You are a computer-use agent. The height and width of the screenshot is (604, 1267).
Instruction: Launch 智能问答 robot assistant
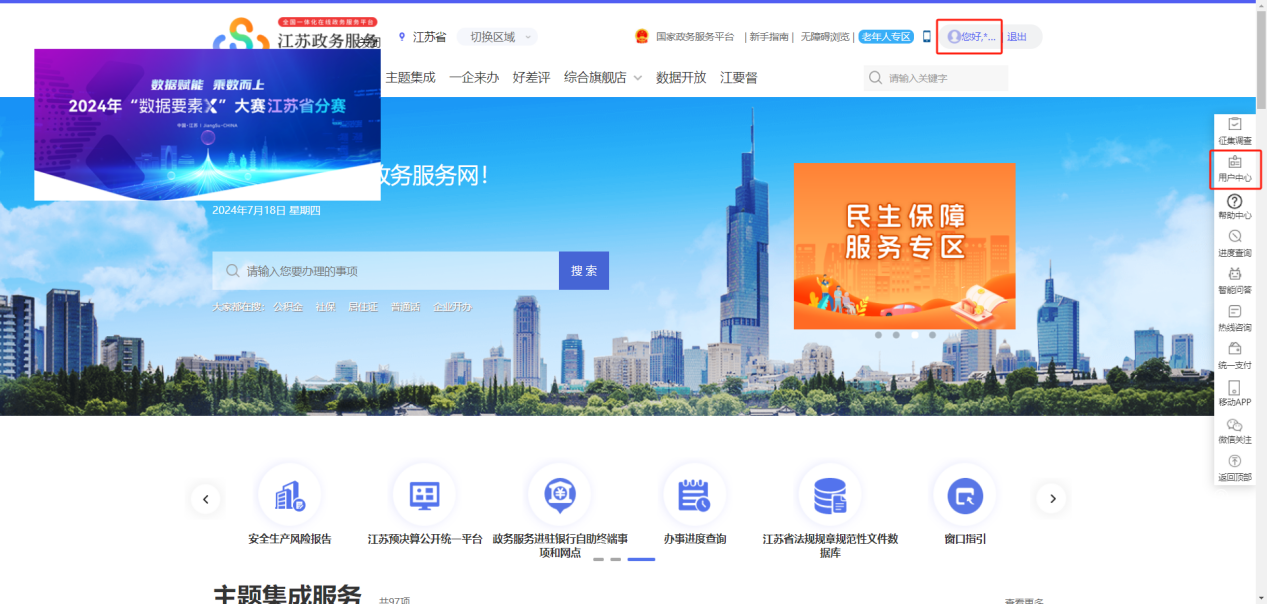tap(1235, 275)
